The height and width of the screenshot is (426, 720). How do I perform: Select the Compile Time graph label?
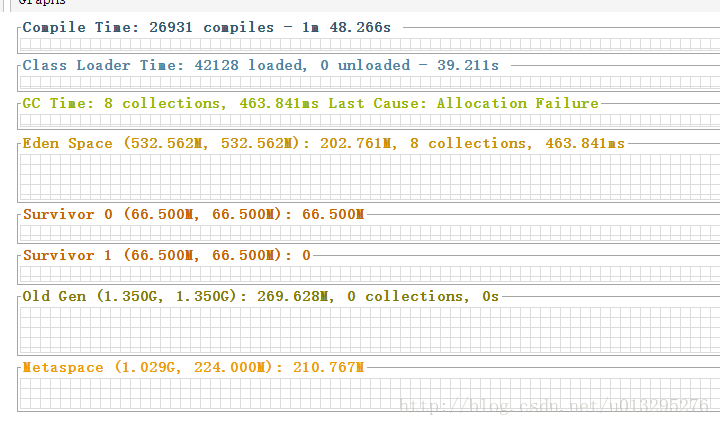(207, 28)
